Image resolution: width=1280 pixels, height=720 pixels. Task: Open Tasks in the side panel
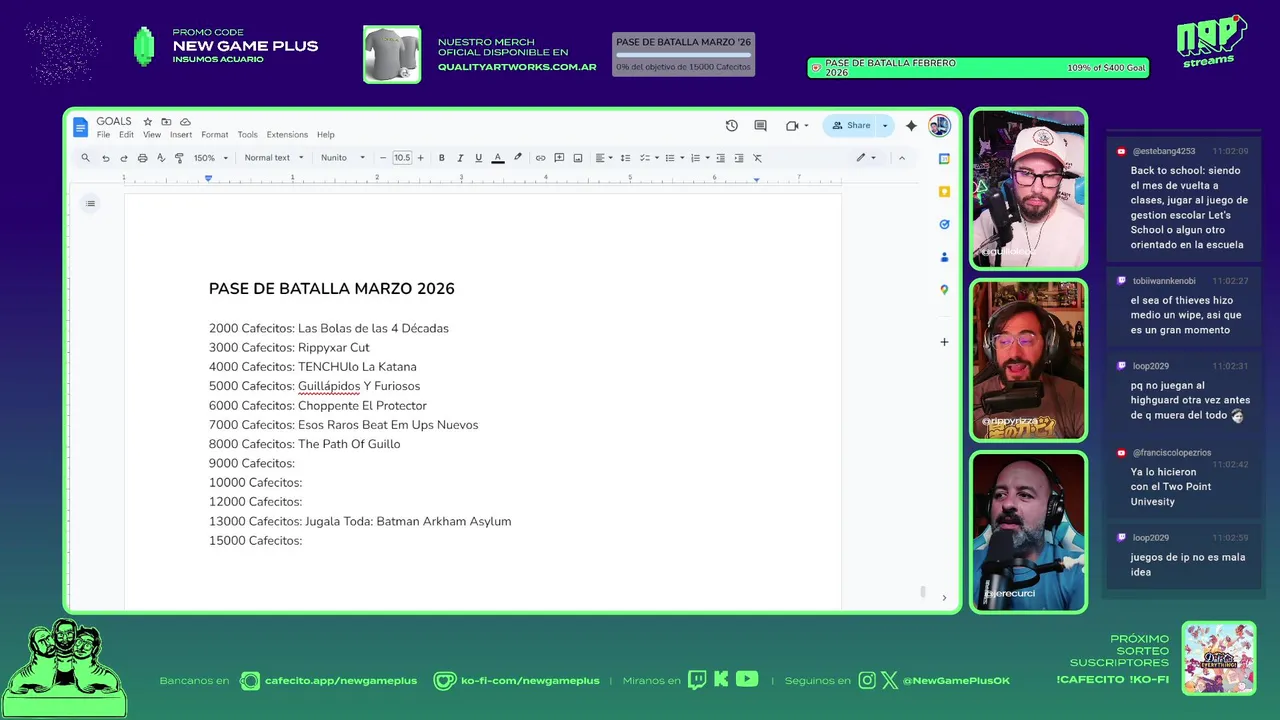coord(944,224)
